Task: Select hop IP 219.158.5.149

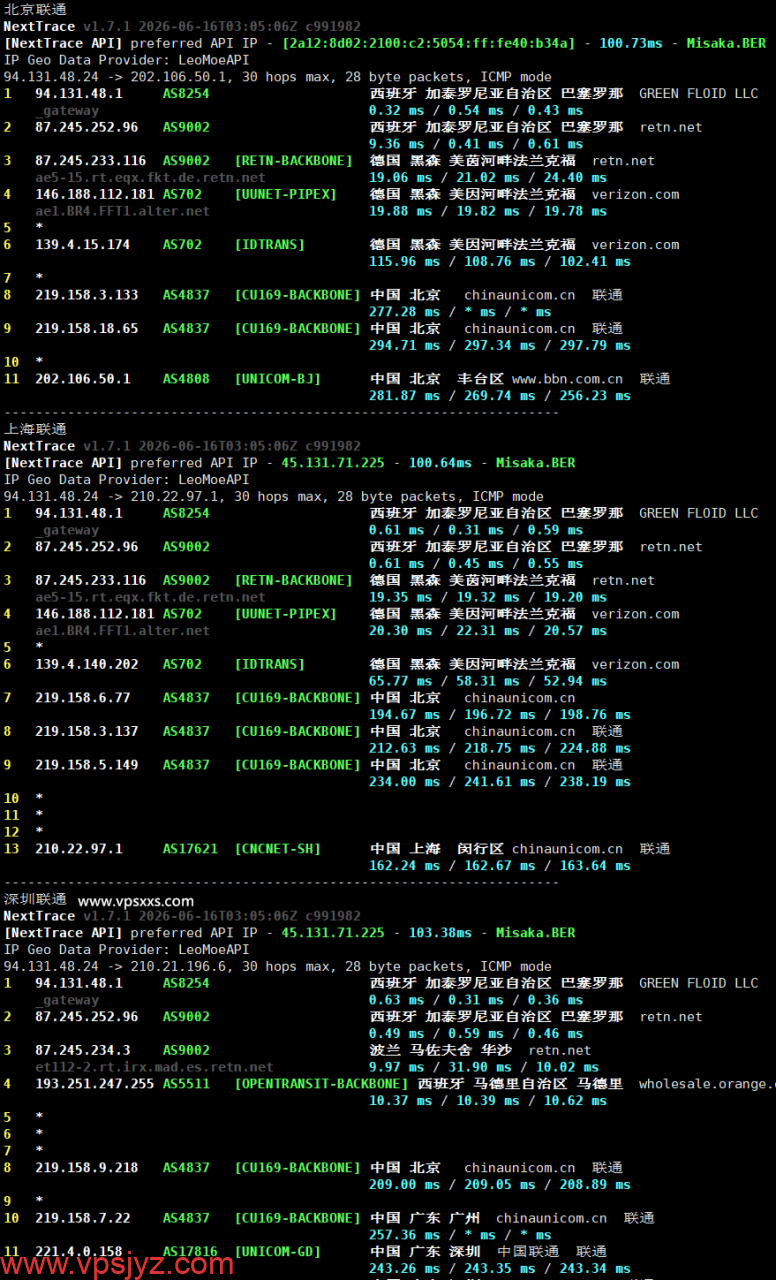Action: click(x=87, y=765)
